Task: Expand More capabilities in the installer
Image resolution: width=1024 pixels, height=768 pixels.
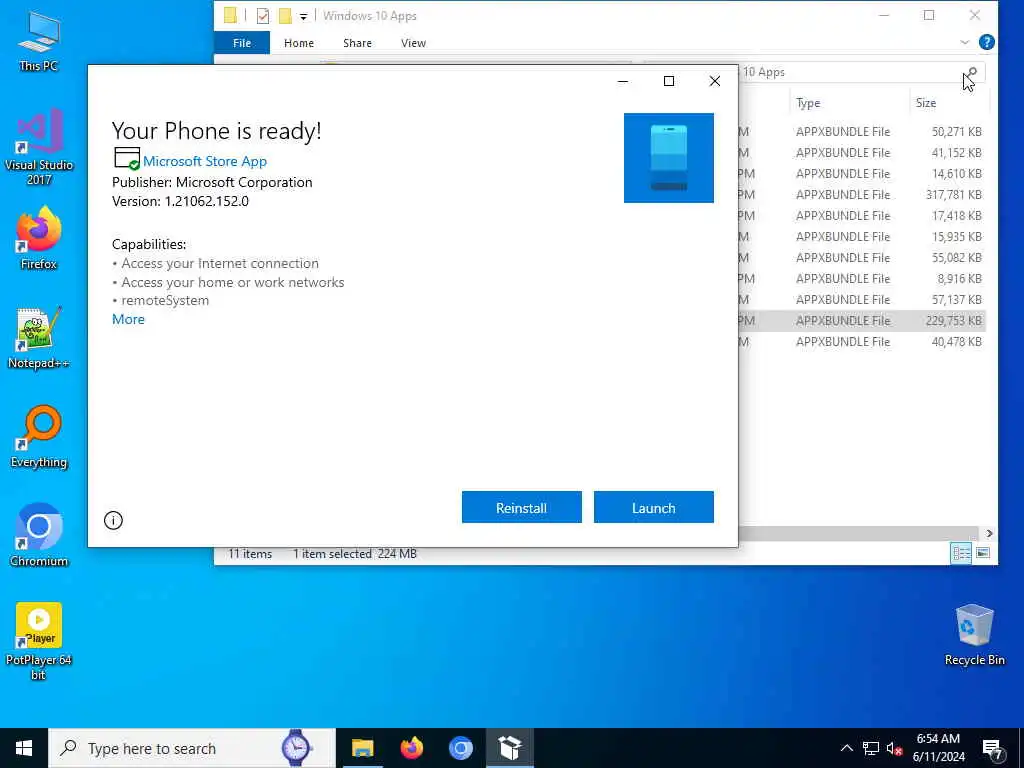Action: (128, 319)
